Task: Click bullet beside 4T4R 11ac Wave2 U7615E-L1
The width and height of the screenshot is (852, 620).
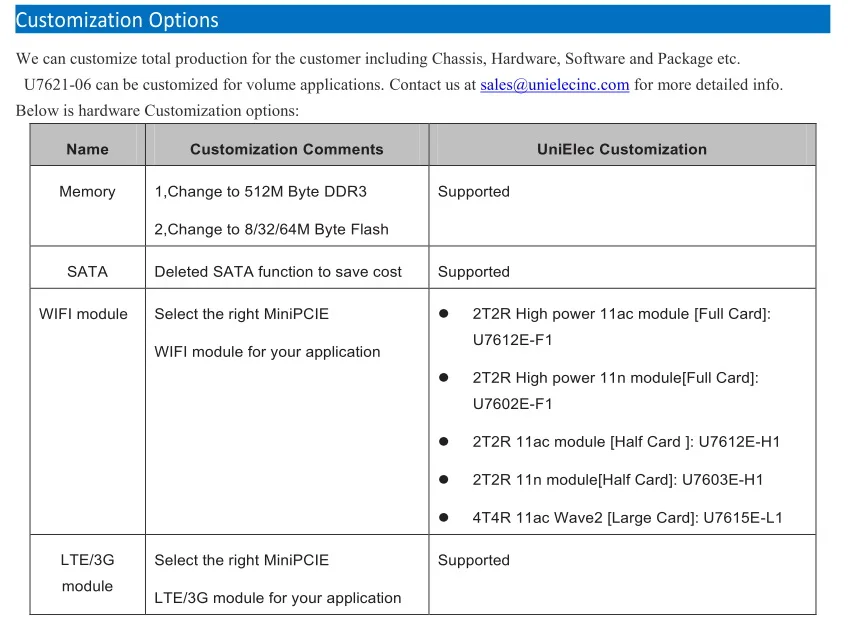Action: (x=443, y=517)
